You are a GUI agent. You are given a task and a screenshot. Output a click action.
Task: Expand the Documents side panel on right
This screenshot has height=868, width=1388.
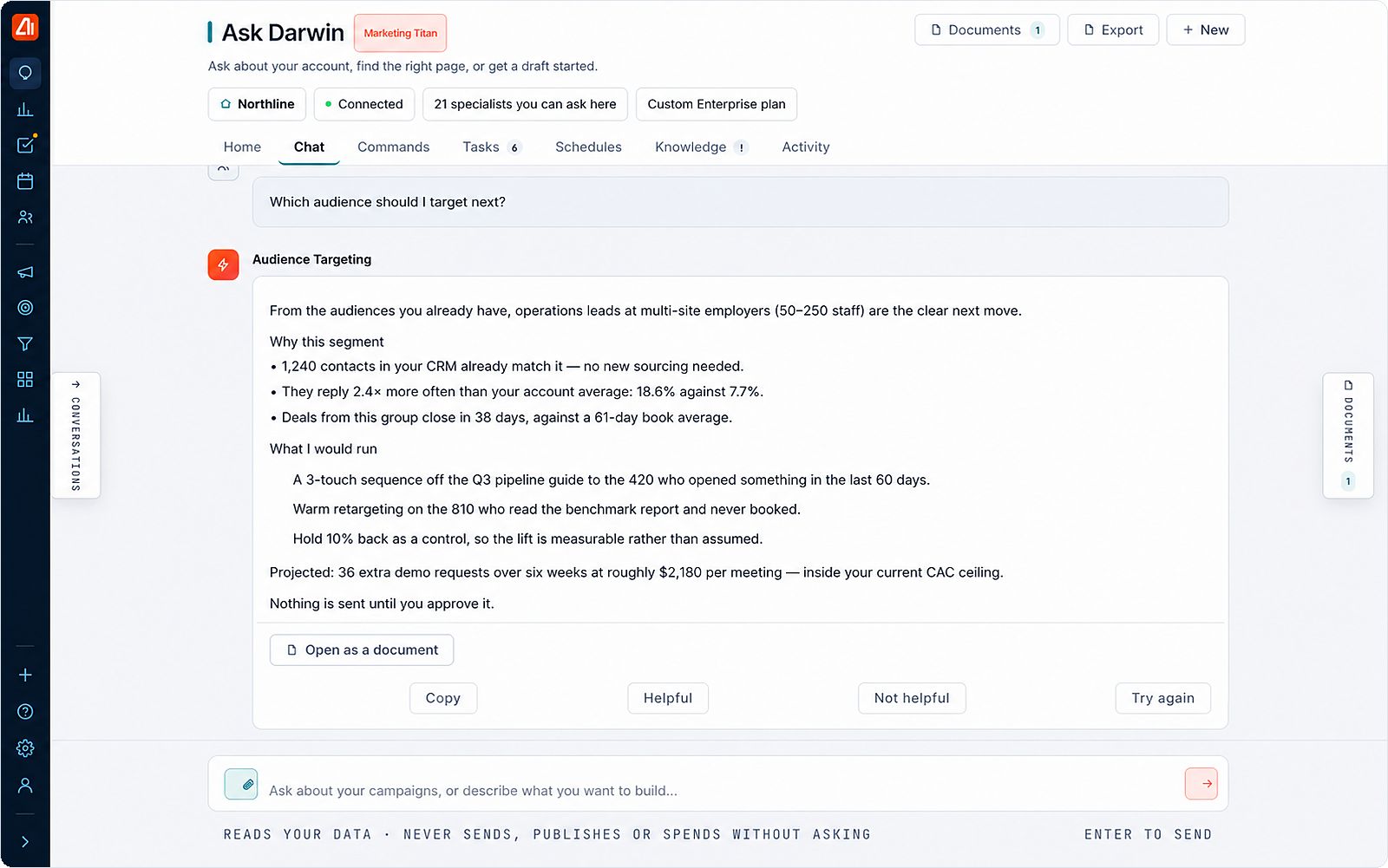click(x=1348, y=435)
